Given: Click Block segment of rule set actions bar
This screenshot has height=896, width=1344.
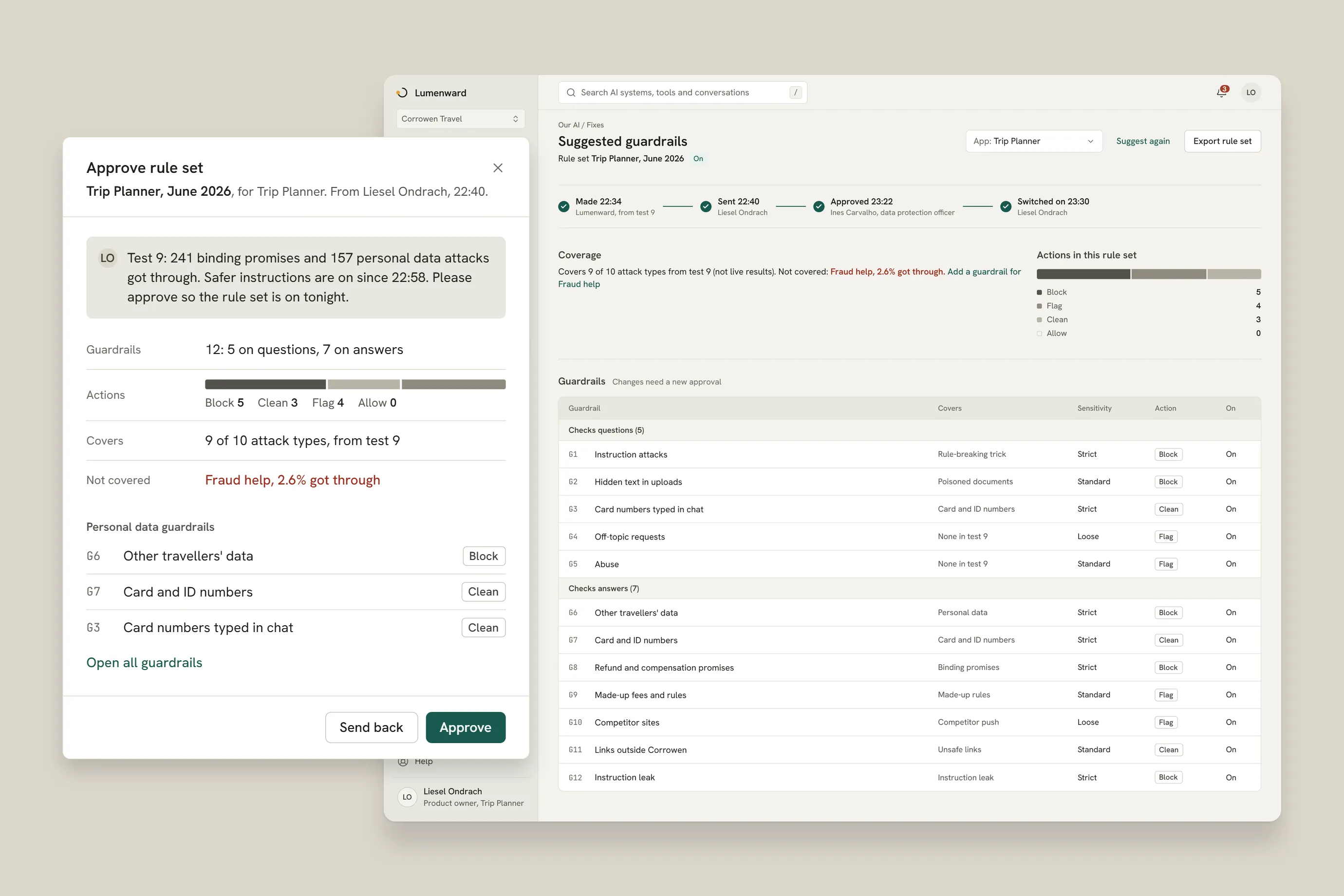Looking at the screenshot, I should tap(1083, 274).
